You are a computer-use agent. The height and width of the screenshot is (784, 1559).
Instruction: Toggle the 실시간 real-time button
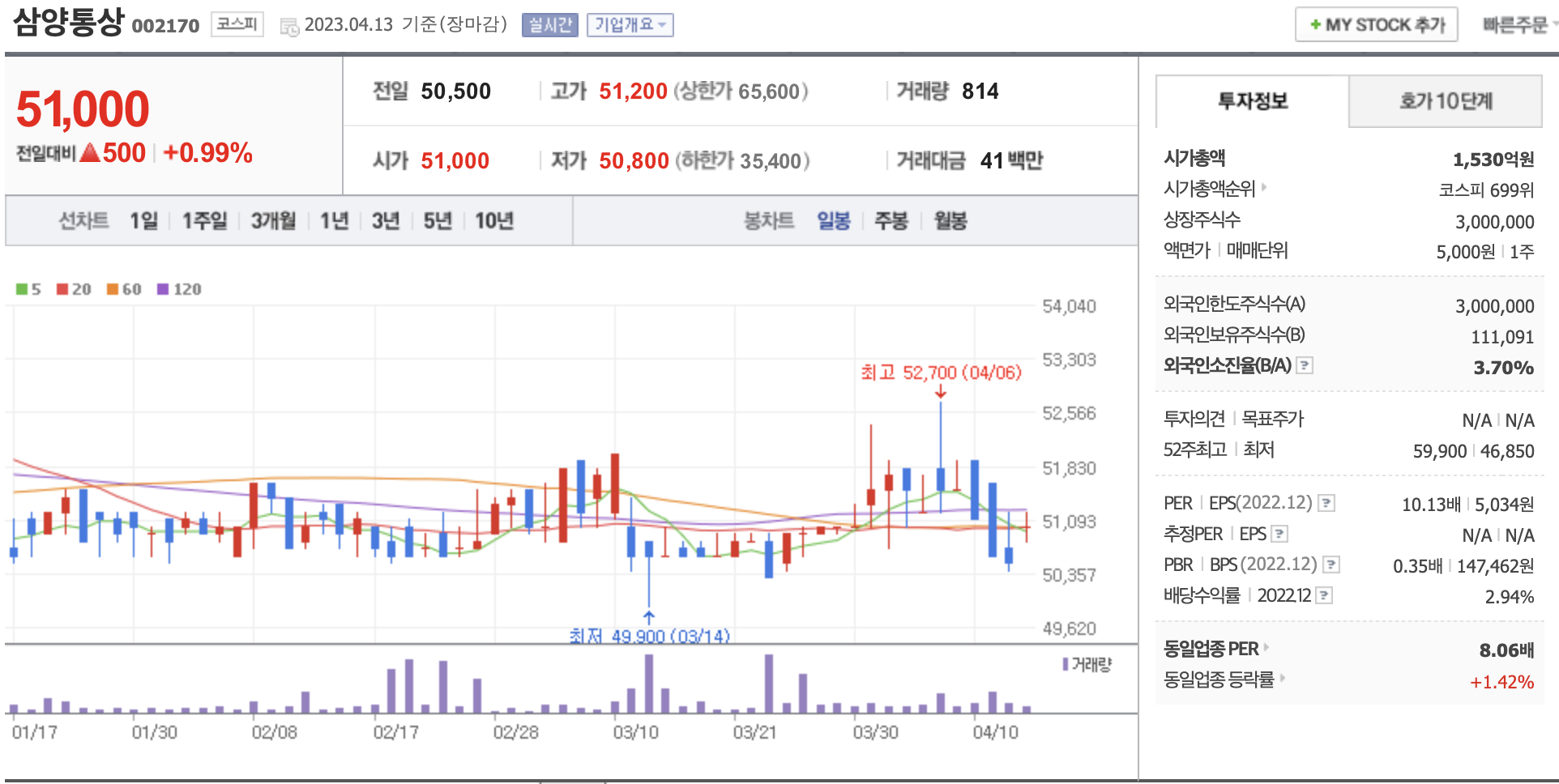coord(549,25)
